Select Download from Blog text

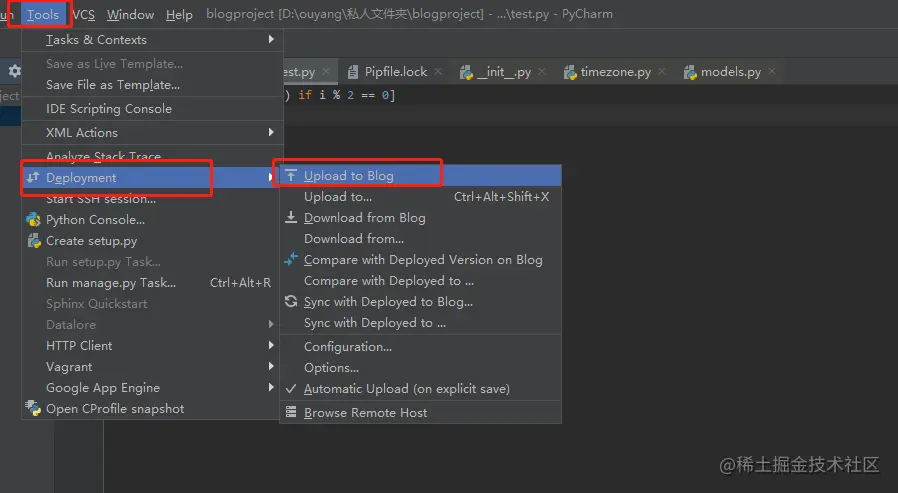365,217
